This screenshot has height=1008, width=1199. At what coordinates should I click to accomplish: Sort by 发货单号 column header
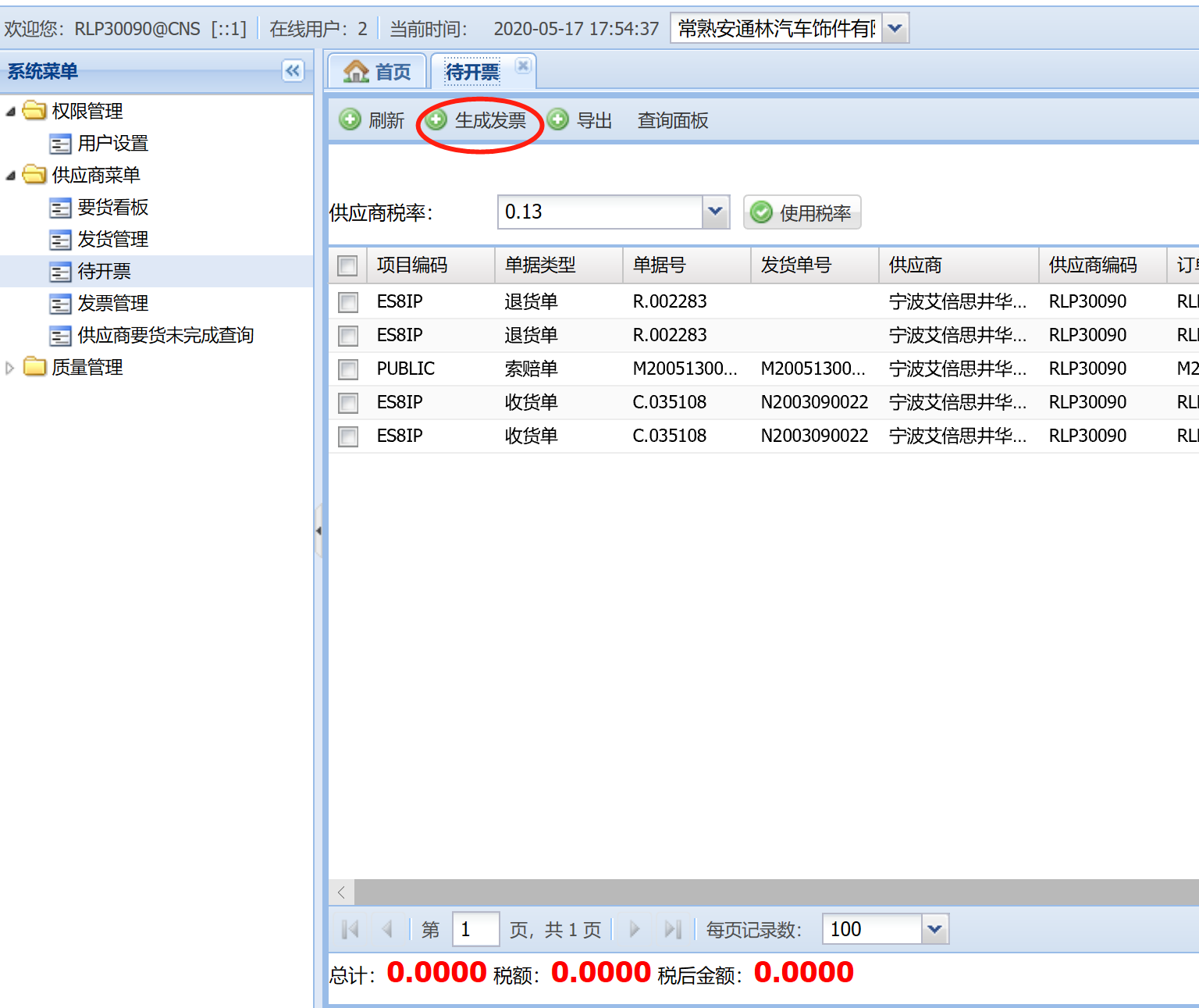click(x=815, y=265)
